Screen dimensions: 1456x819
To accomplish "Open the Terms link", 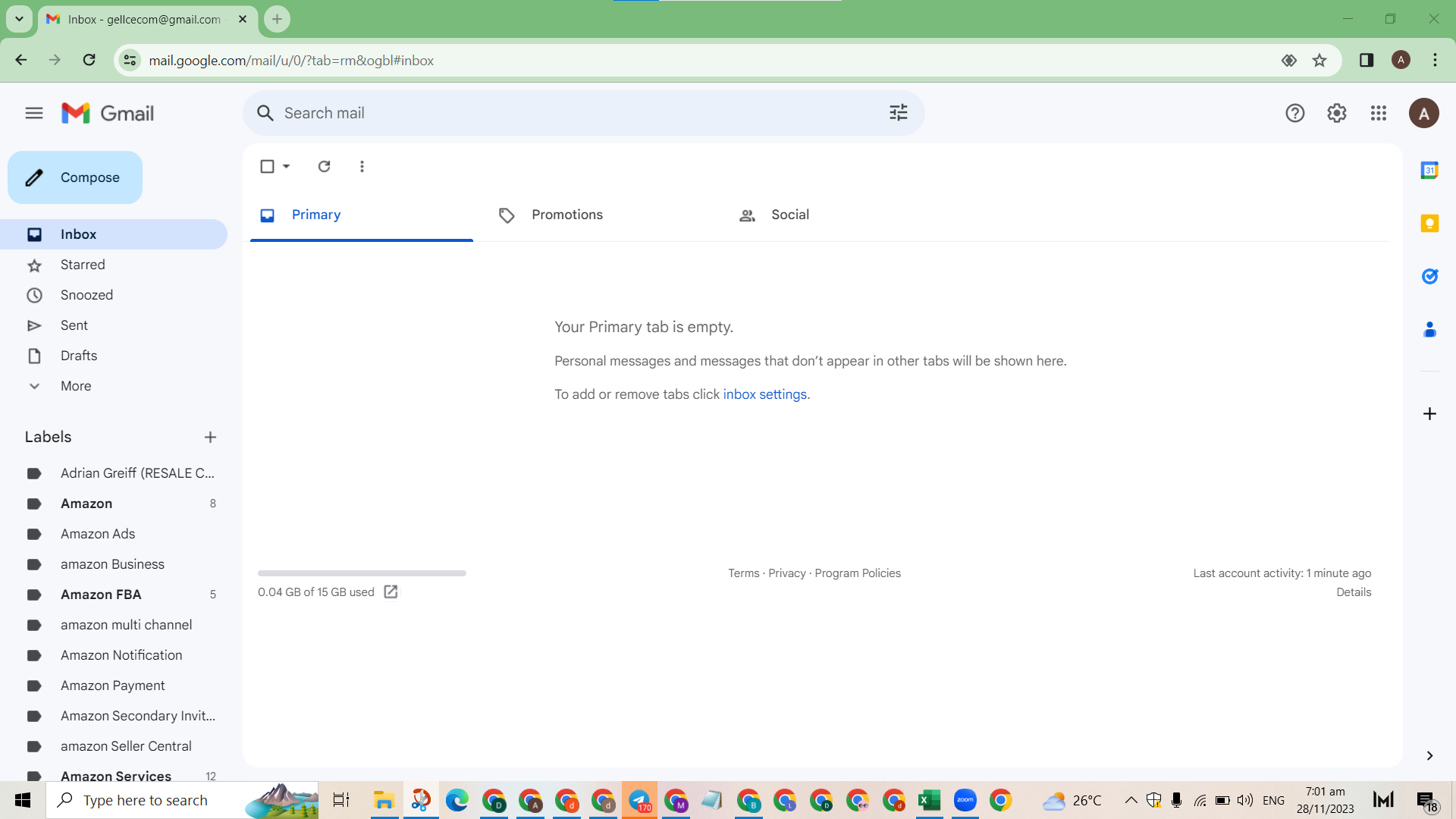I will tap(743, 573).
